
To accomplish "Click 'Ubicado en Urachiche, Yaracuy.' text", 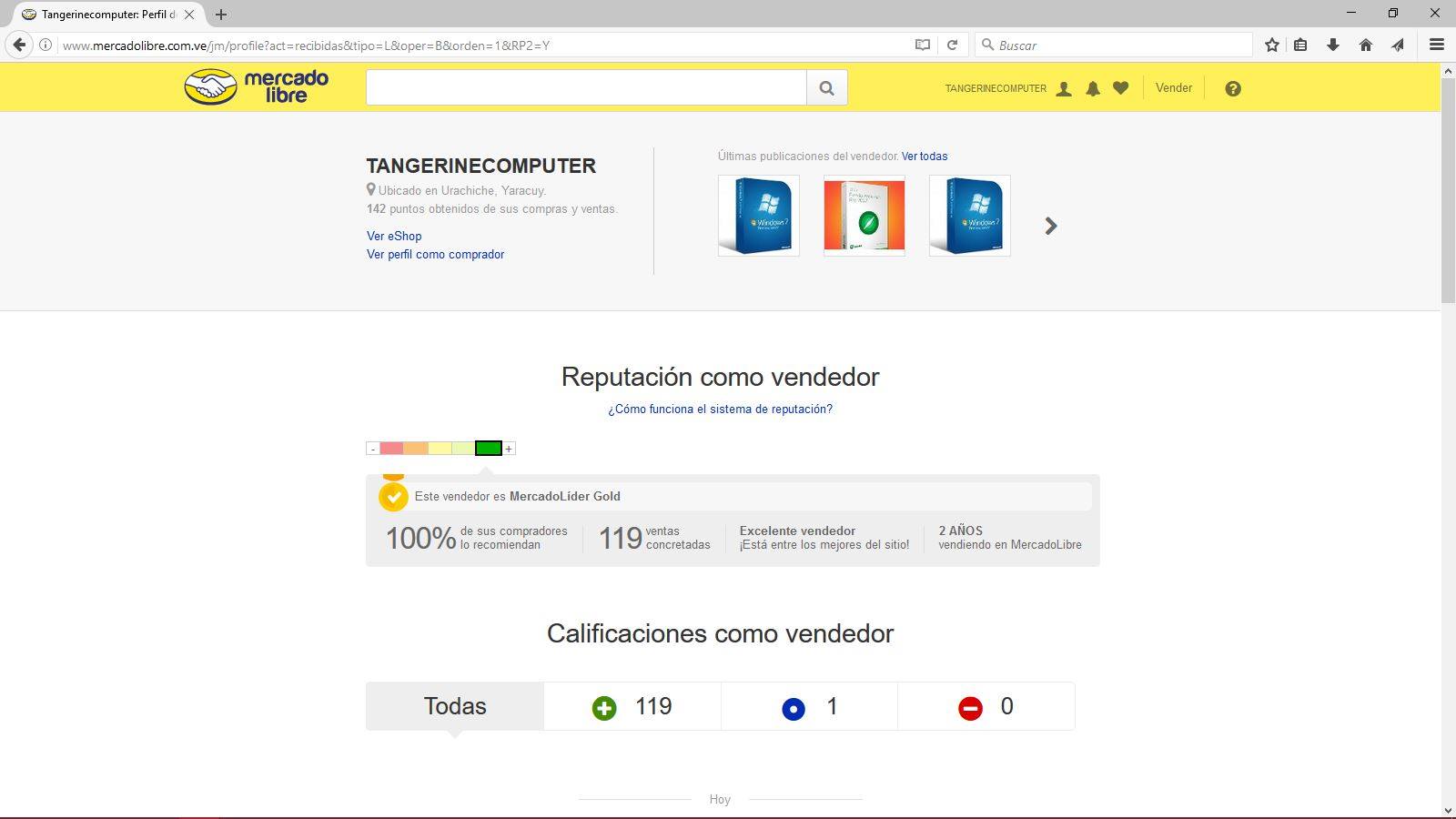I will 462,191.
